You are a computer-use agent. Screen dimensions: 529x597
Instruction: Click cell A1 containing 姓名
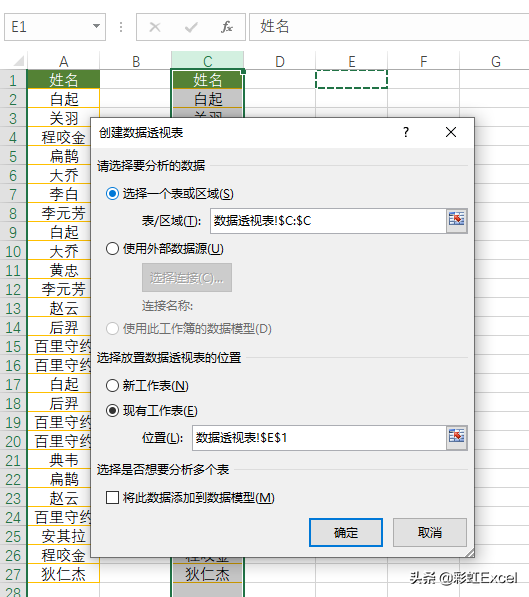pyautogui.click(x=63, y=80)
